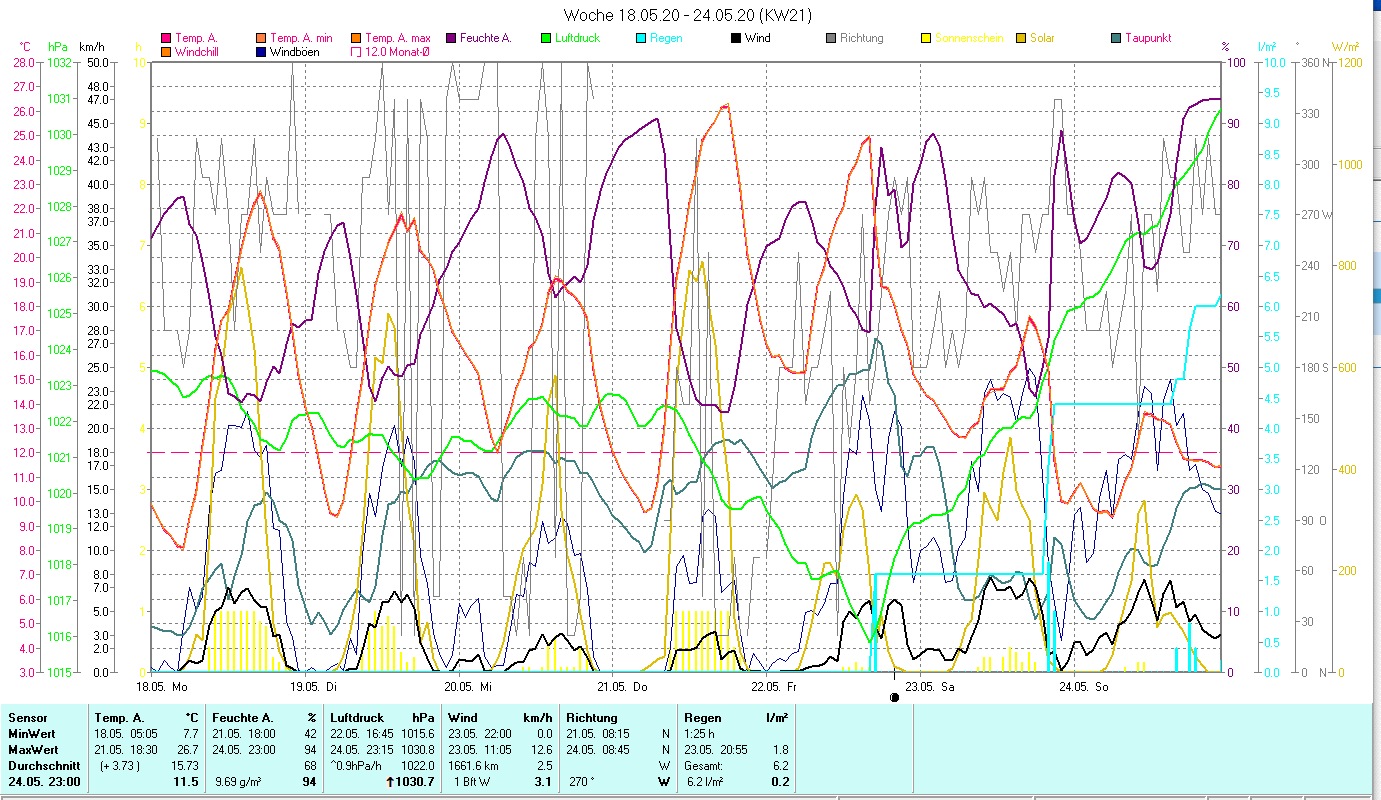Click the chart title 'Woche 18.05.20 - 24.05.20 (KW21)'
Screen dimensions: 1381x800
(x=688, y=15)
